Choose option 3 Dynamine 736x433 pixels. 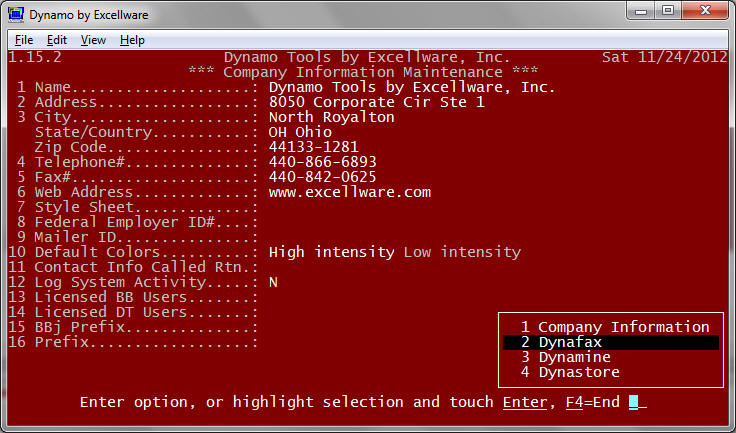(566, 357)
